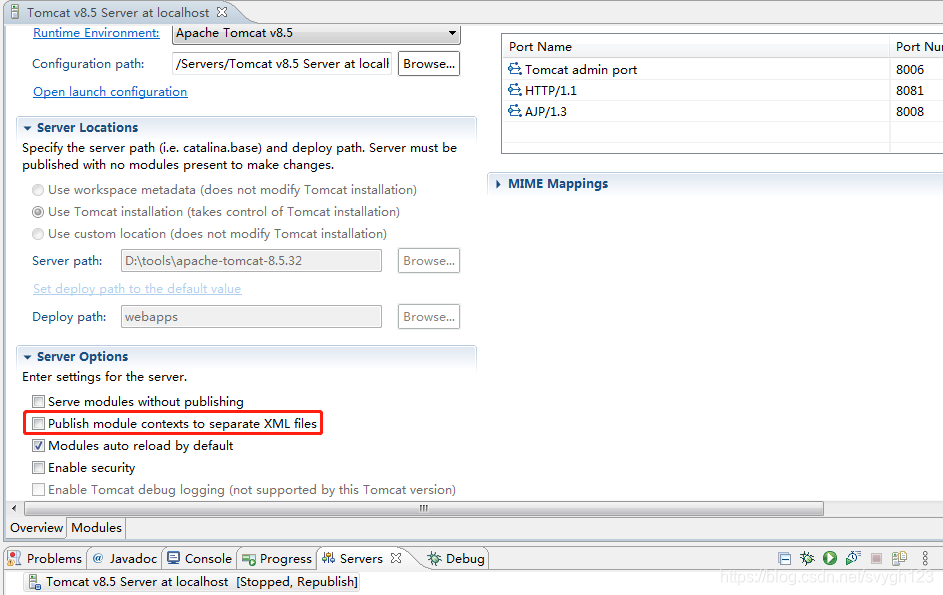Select the Servers tab
This screenshot has width=943, height=595.
point(361,558)
